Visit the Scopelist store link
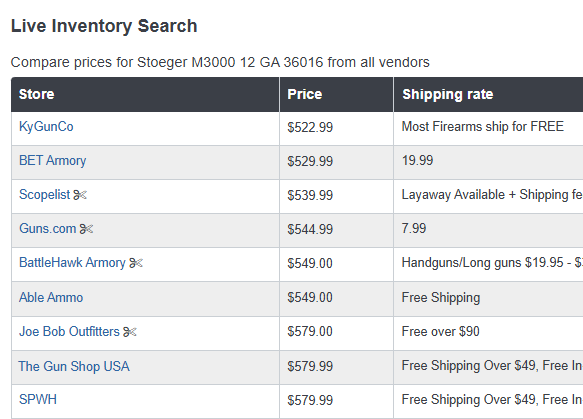The width and height of the screenshot is (583, 419). click(44, 194)
